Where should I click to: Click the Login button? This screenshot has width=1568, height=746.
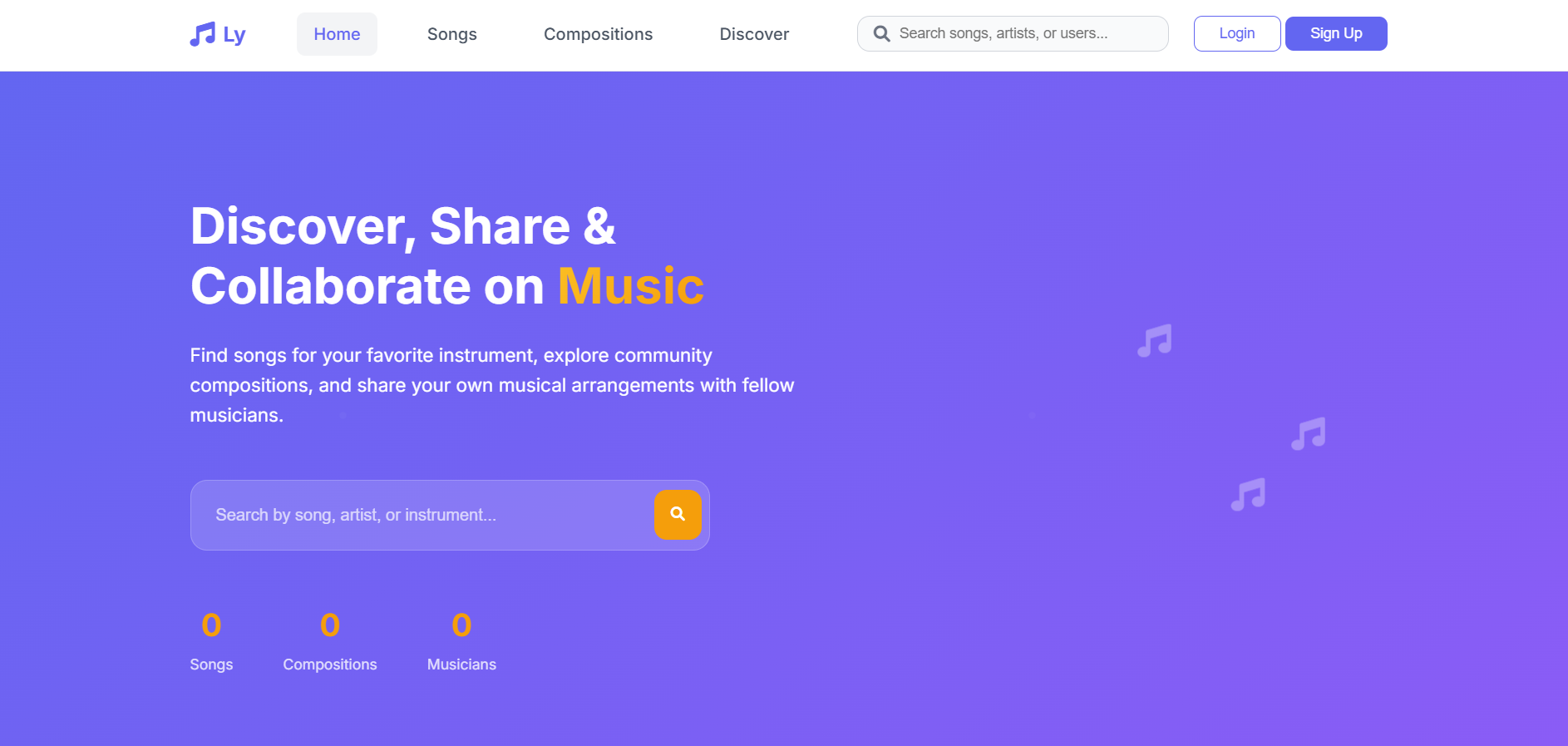tap(1236, 33)
